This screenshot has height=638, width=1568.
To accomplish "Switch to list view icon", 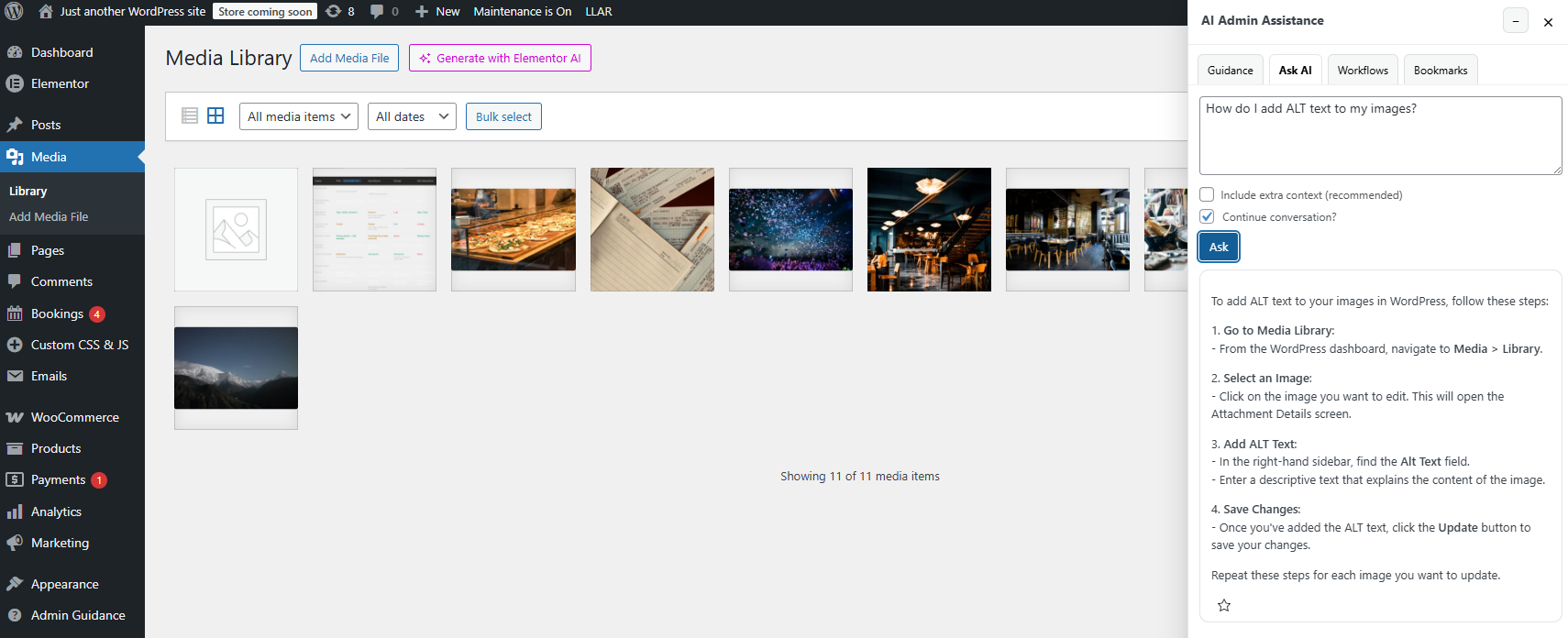I will (190, 115).
